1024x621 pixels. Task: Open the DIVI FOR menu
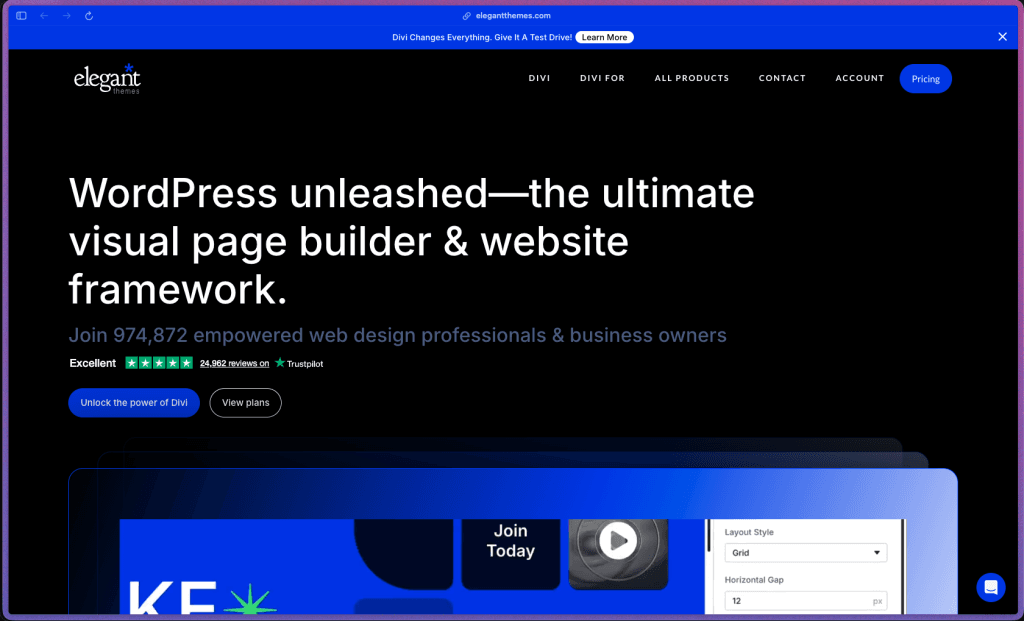602,78
